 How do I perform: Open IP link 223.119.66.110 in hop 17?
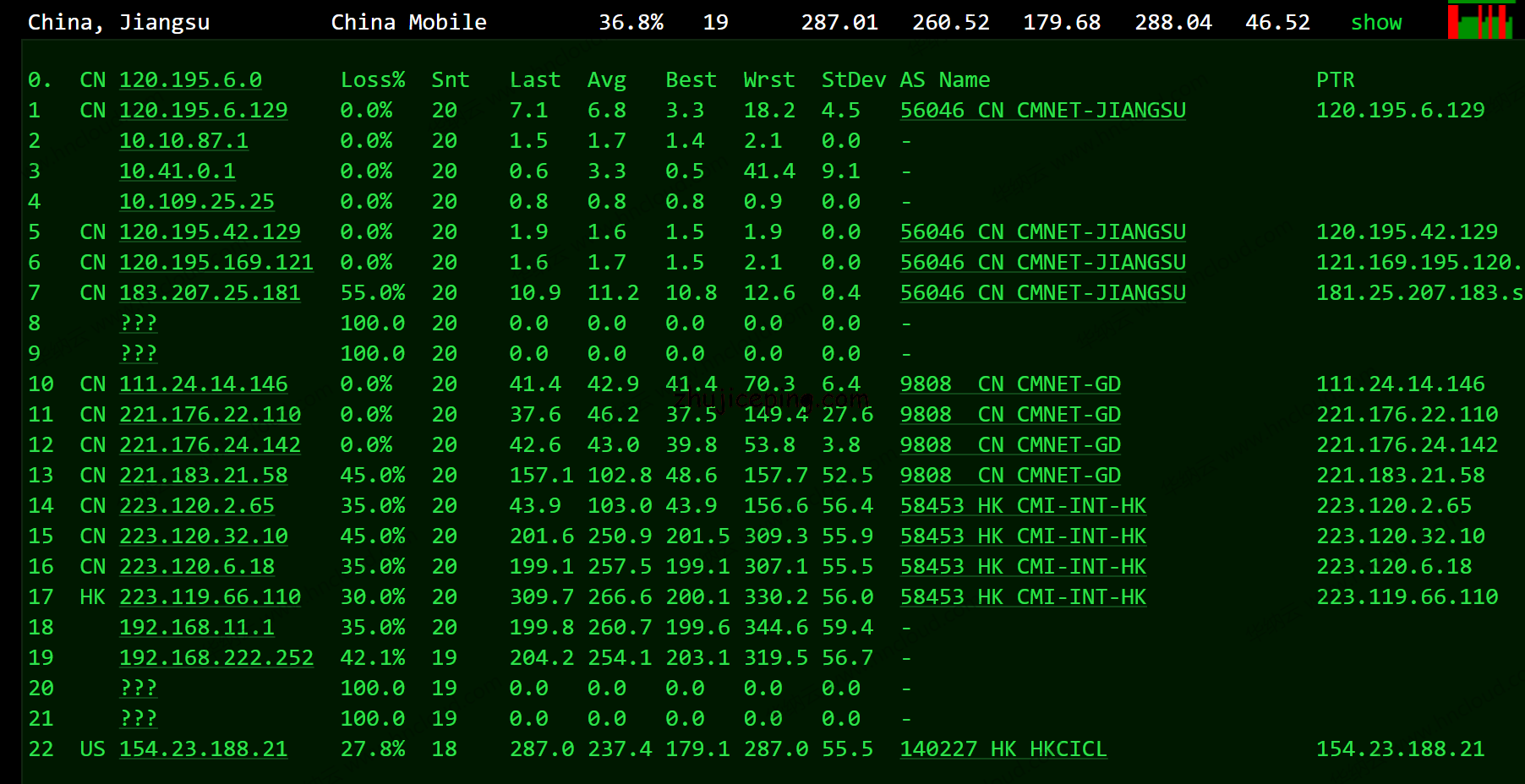210,597
